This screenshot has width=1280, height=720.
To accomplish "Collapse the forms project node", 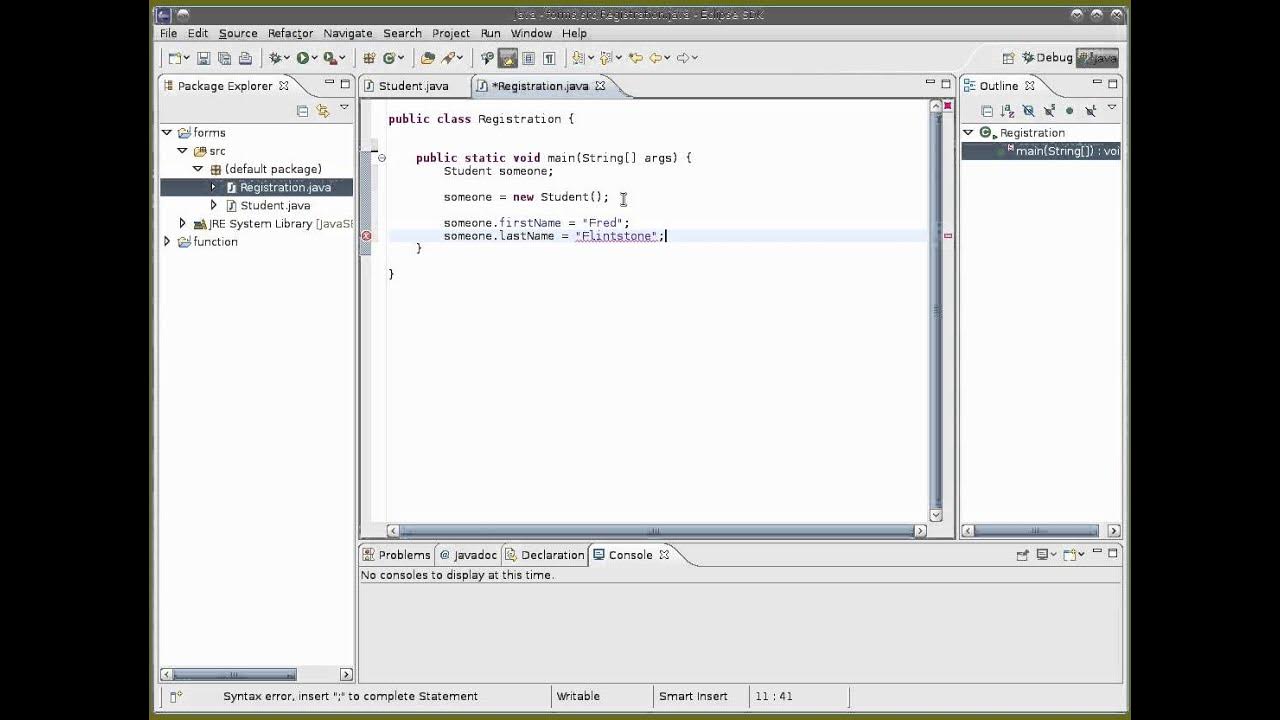I will pyautogui.click(x=167, y=133).
